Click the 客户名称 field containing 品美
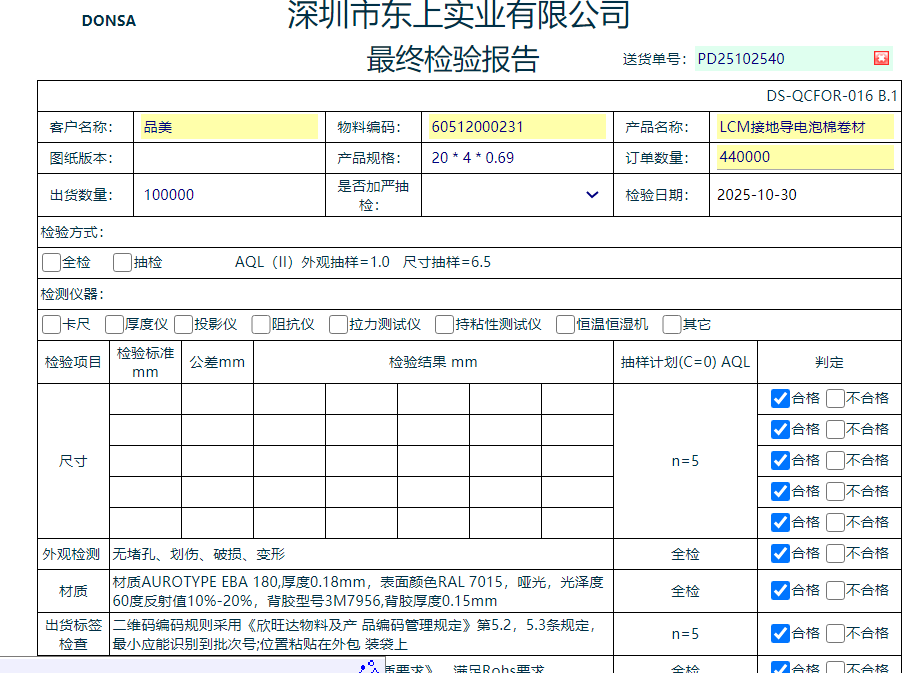 pos(228,127)
